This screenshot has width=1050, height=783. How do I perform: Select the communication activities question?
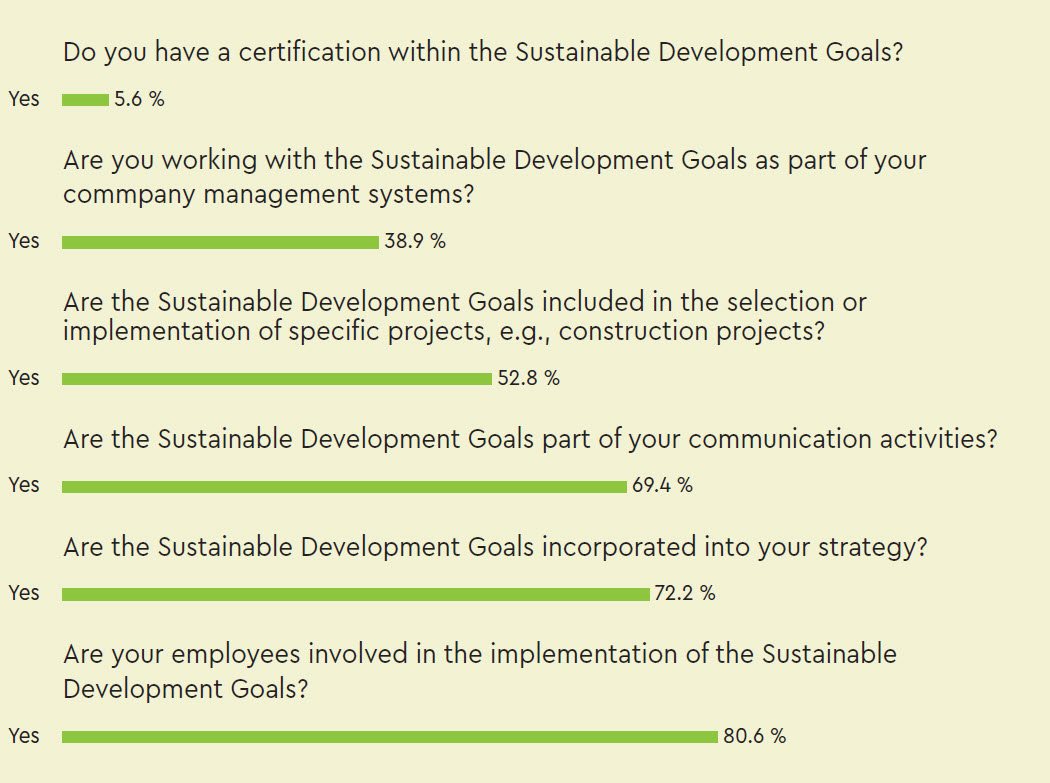(x=530, y=439)
